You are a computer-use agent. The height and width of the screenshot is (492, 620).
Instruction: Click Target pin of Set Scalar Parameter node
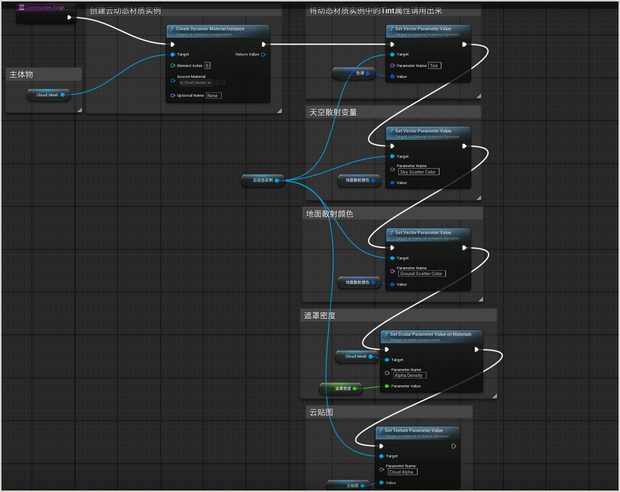click(x=387, y=360)
